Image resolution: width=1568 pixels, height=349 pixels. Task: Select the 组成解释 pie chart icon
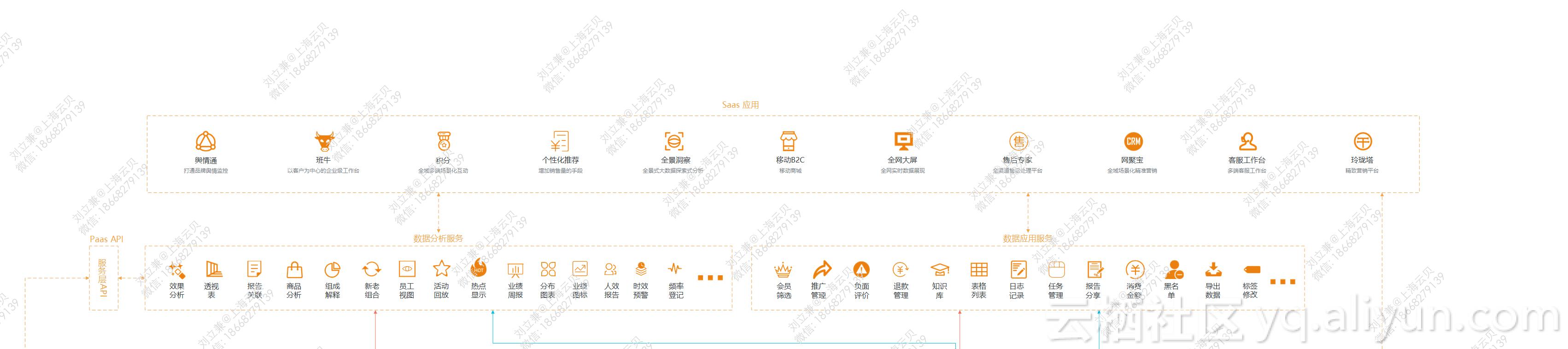coord(333,269)
